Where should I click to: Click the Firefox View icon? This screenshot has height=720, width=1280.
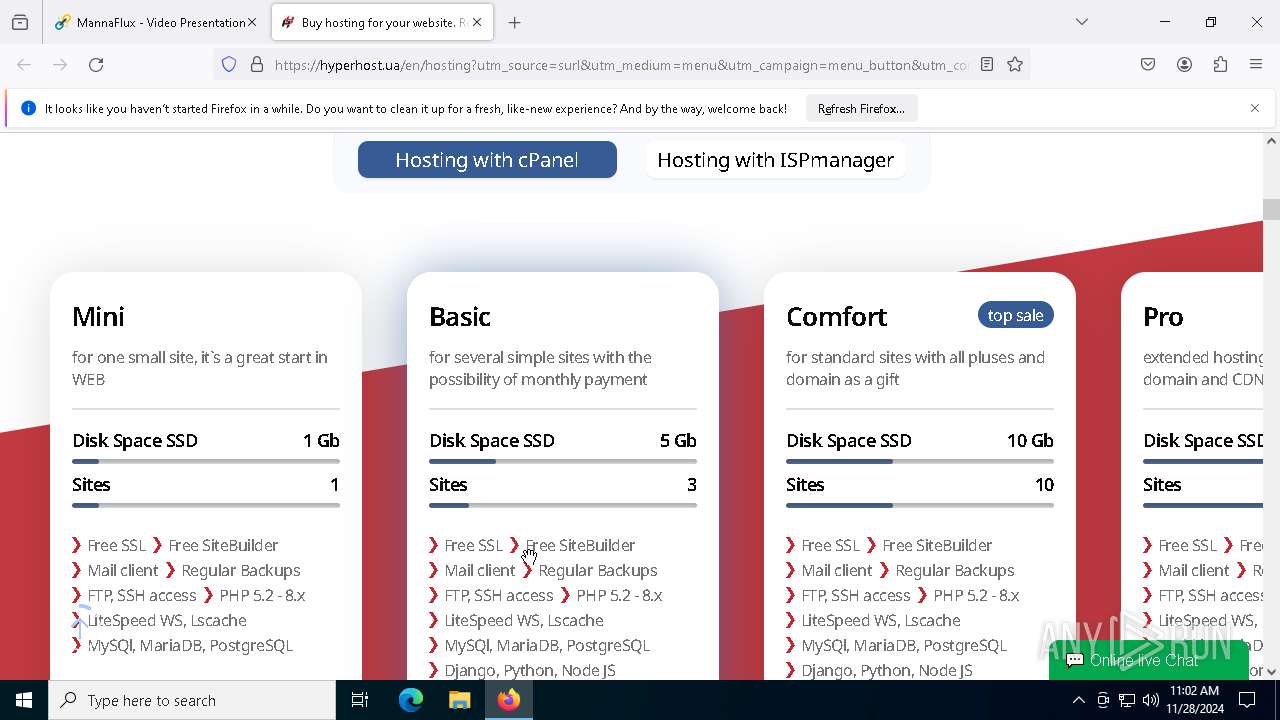click(20, 22)
